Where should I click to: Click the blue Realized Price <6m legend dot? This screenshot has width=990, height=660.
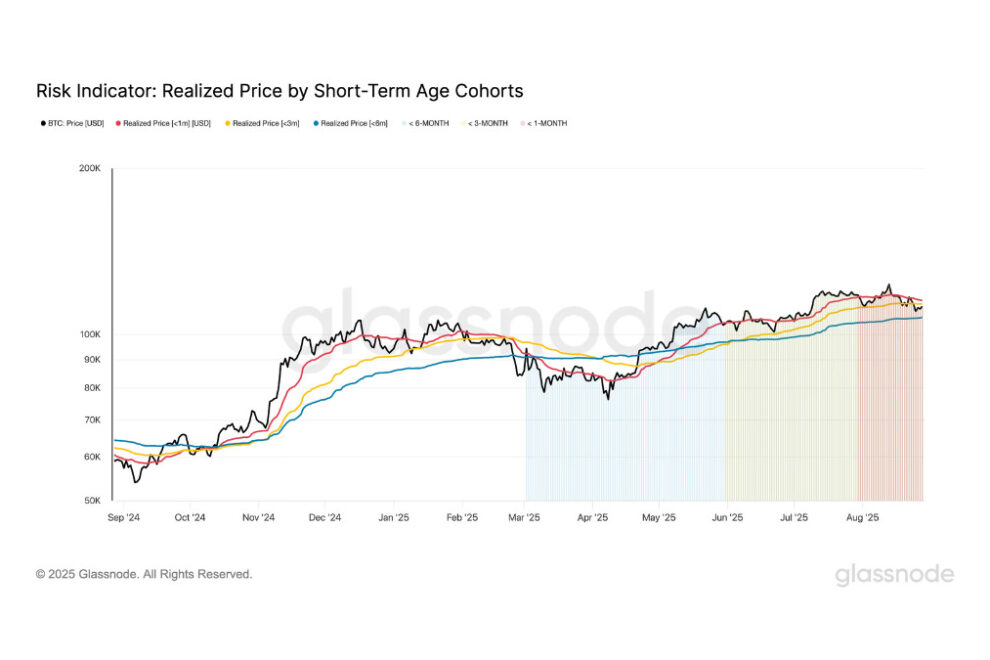(316, 123)
